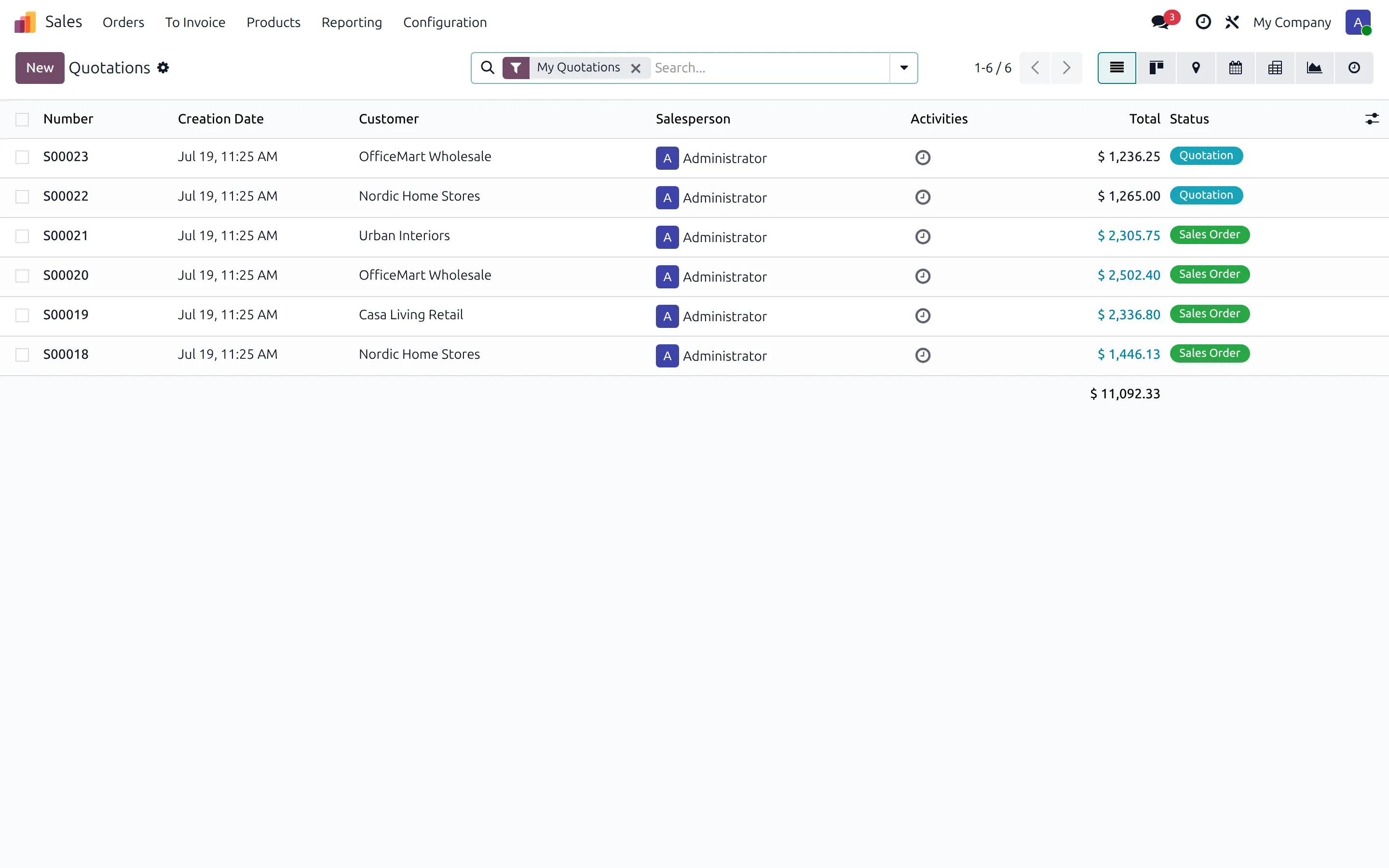Open the To Invoice menu
Image resolution: width=1389 pixels, height=868 pixels.
pyautogui.click(x=195, y=22)
